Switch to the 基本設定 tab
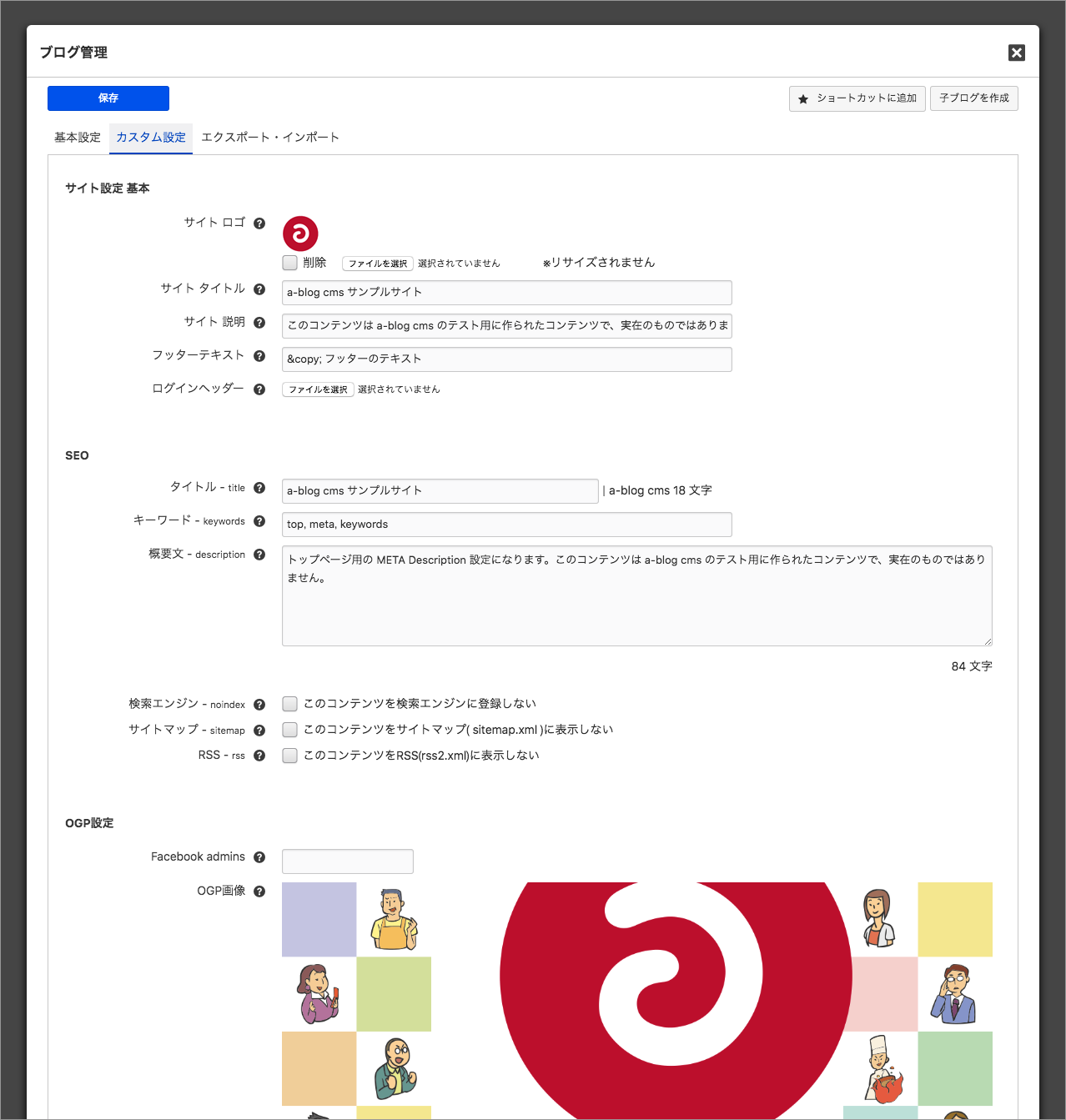 pos(78,138)
